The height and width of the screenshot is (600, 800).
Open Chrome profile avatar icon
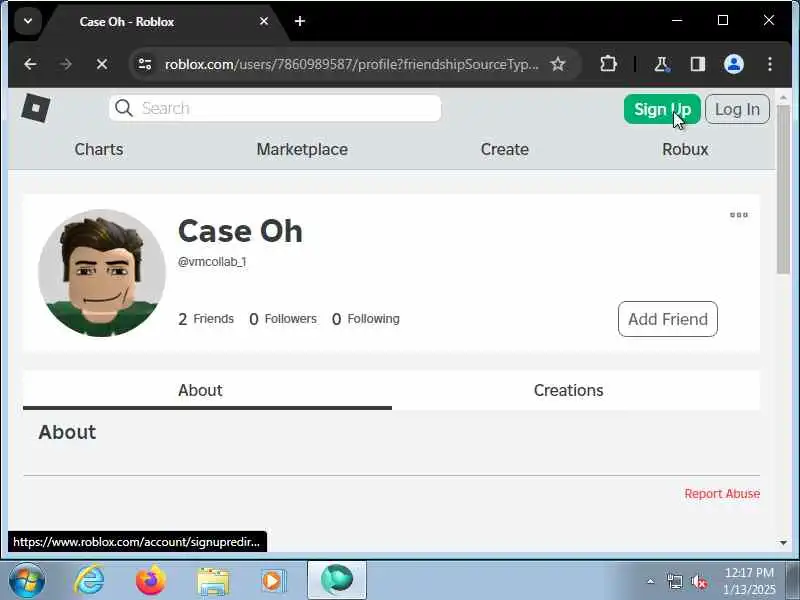click(x=734, y=64)
